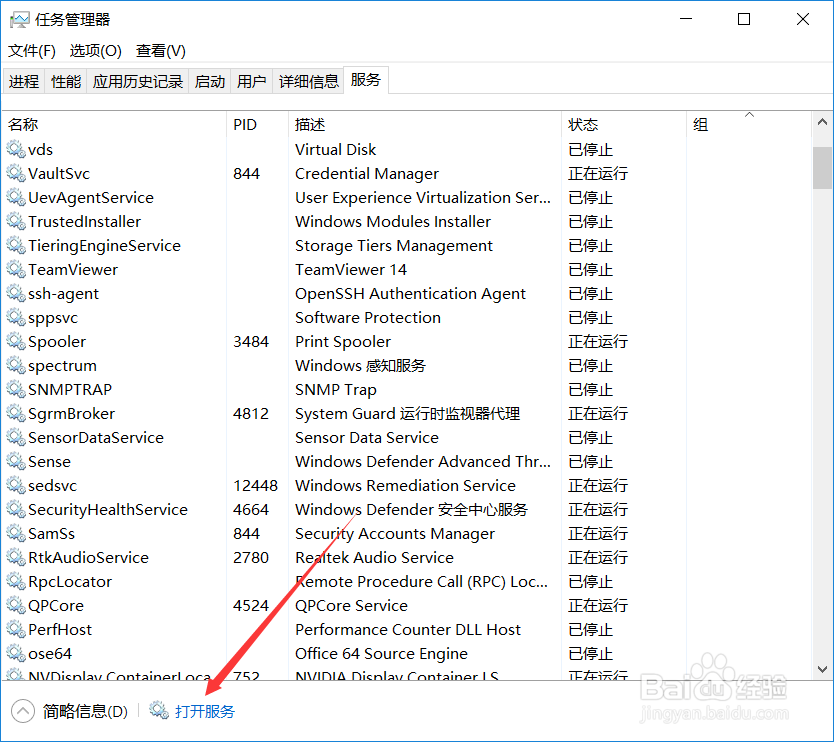Select PID 4664 for SecurityHealthService
The image size is (834, 742).
pos(251,510)
